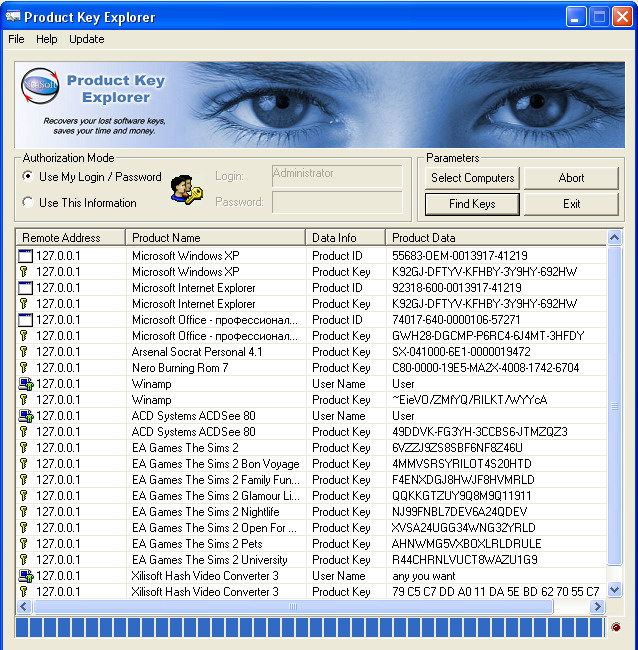This screenshot has height=650, width=638.
Task: Click the user with key authorization icon
Action: pos(184,189)
